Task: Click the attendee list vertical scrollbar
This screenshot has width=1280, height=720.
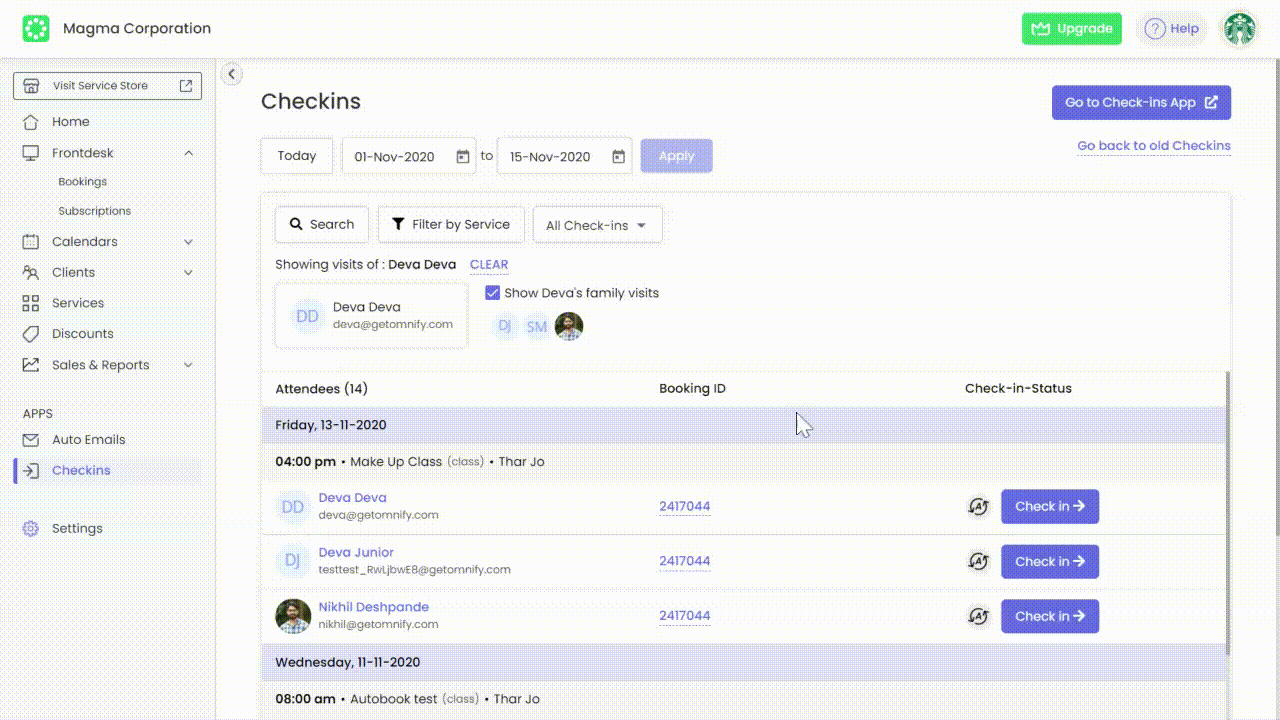Action: click(x=1227, y=515)
